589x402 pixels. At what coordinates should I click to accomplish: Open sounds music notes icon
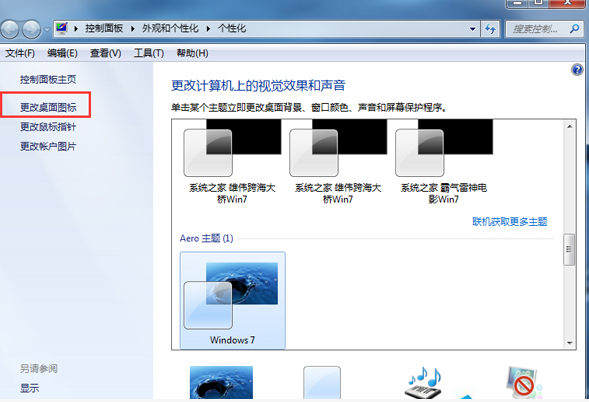click(424, 382)
